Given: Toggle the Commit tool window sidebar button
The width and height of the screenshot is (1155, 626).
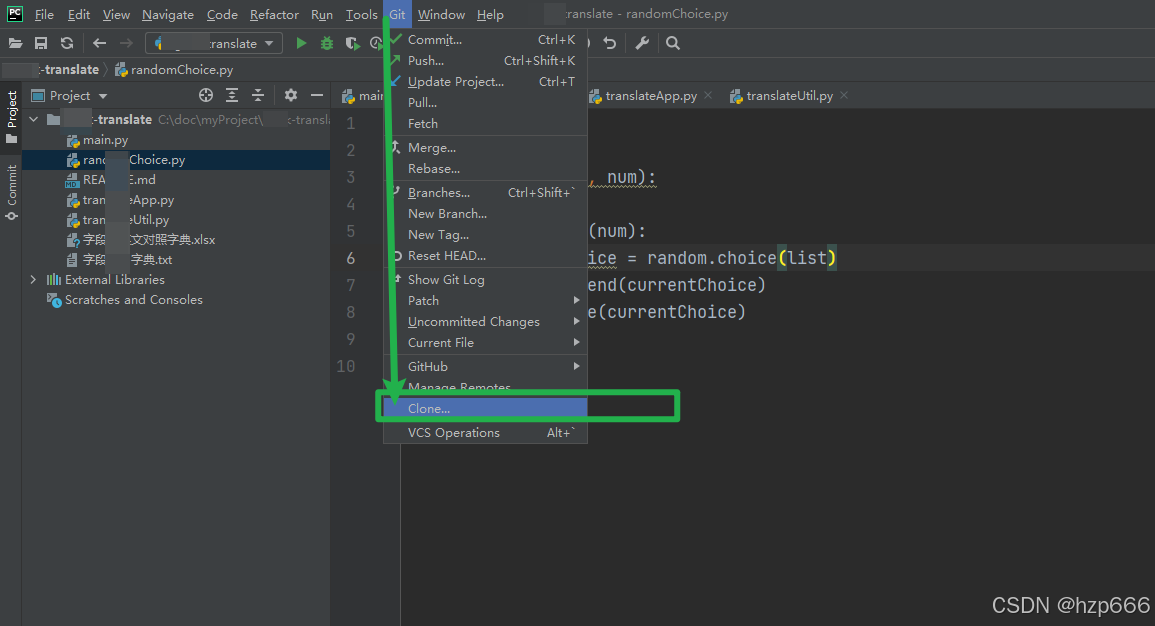Looking at the screenshot, I should 12,185.
